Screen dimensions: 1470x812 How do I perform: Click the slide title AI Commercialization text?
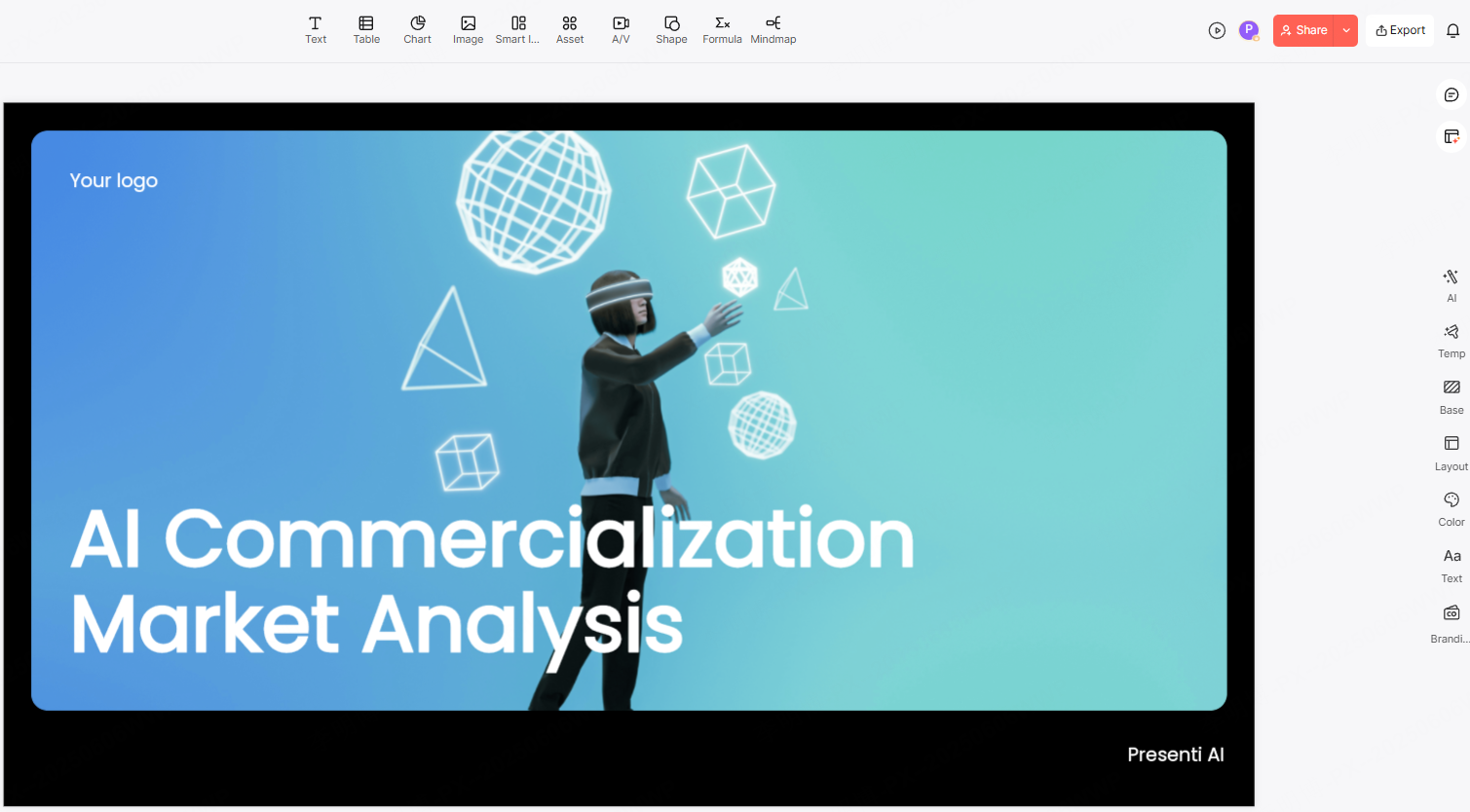click(x=492, y=538)
